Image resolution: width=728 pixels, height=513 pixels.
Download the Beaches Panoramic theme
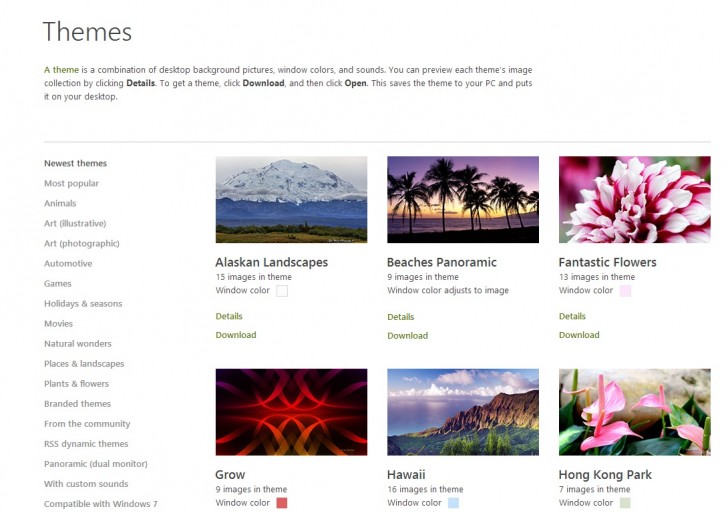click(x=407, y=336)
